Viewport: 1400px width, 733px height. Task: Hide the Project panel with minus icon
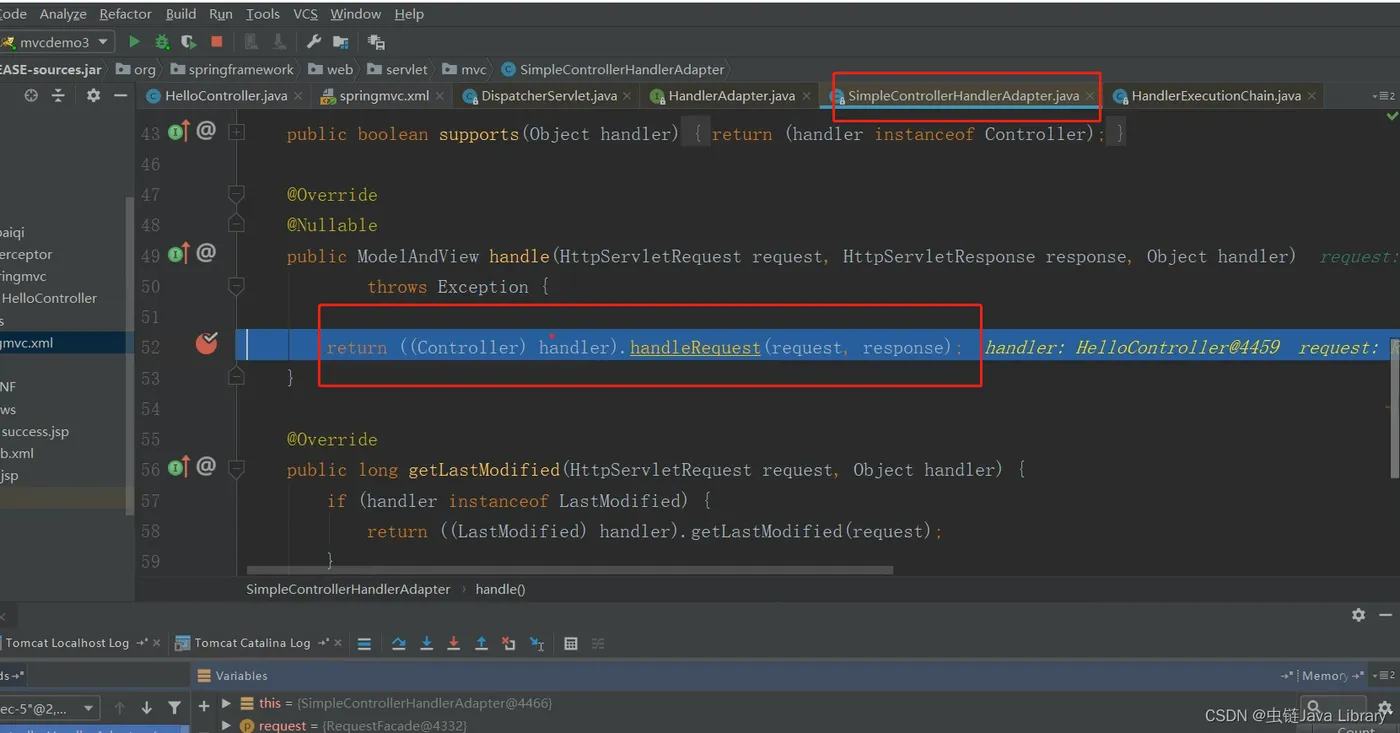click(x=121, y=95)
